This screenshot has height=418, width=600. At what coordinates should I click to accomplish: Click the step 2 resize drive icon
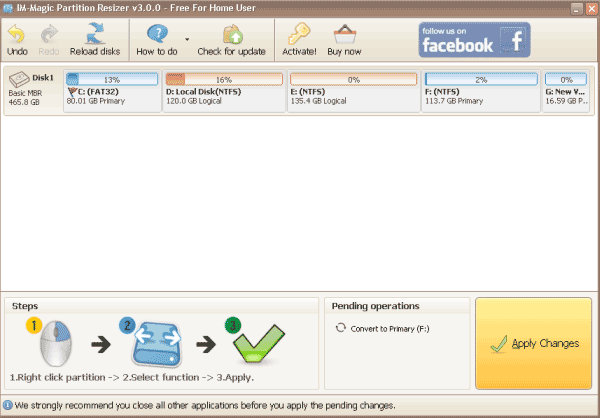tap(157, 344)
